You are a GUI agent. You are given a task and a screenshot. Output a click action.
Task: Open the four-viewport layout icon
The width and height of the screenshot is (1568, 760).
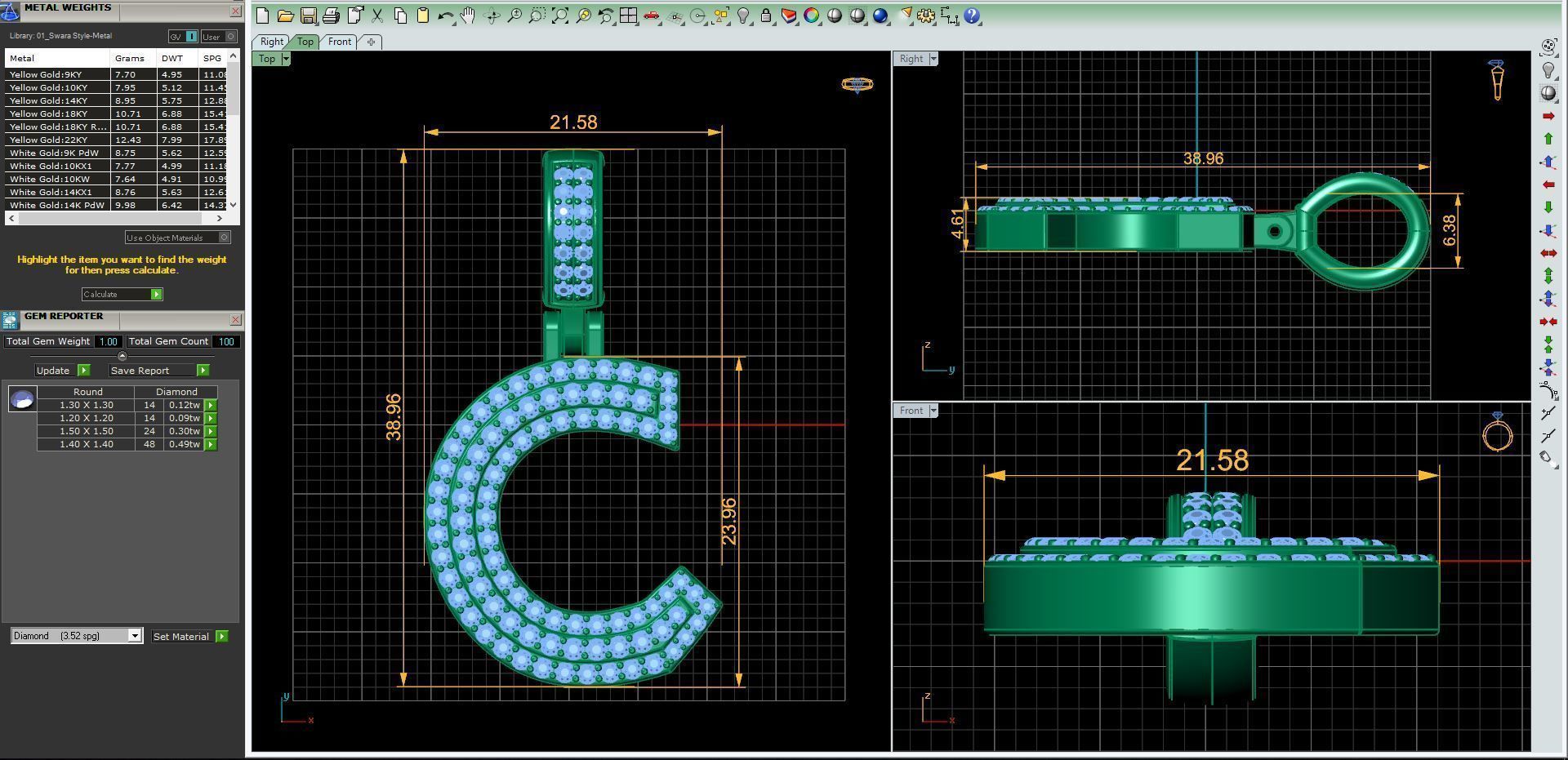click(629, 16)
